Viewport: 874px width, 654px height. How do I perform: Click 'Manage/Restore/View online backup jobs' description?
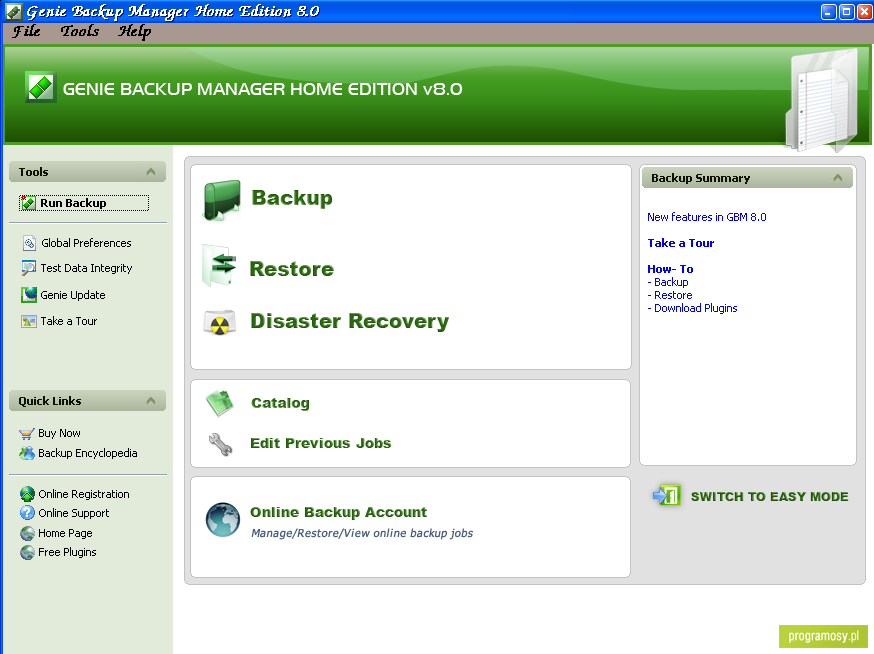[x=362, y=533]
